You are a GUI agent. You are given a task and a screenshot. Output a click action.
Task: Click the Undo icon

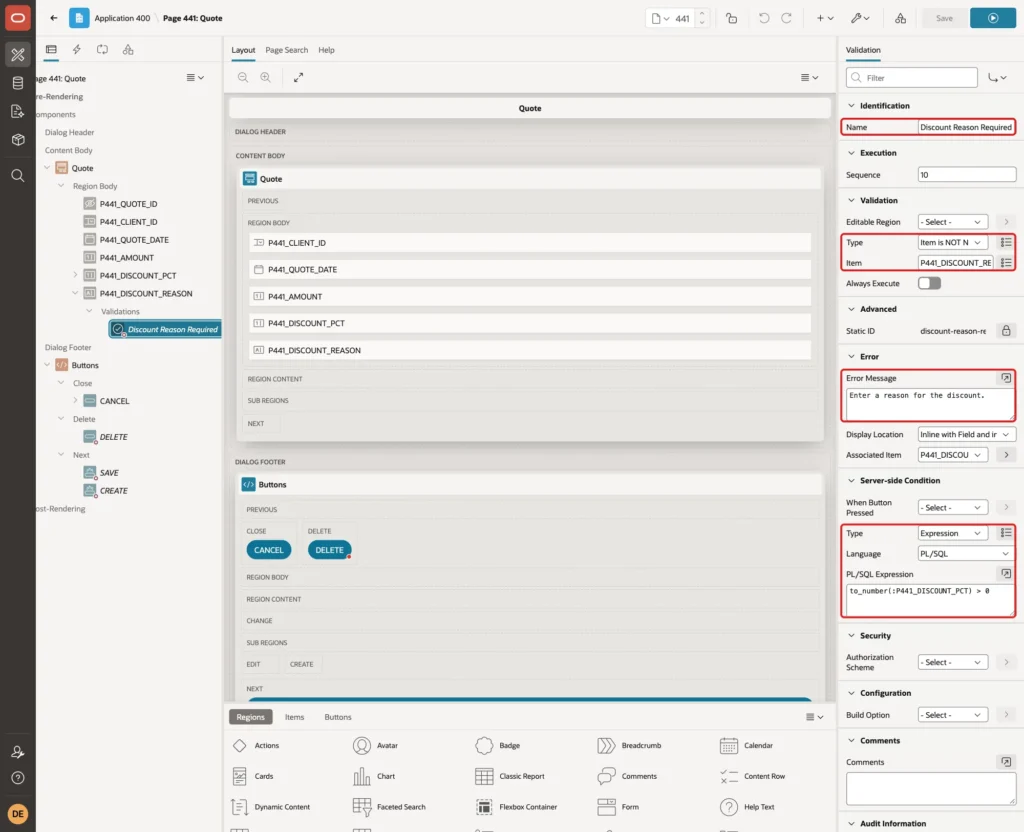tap(763, 18)
